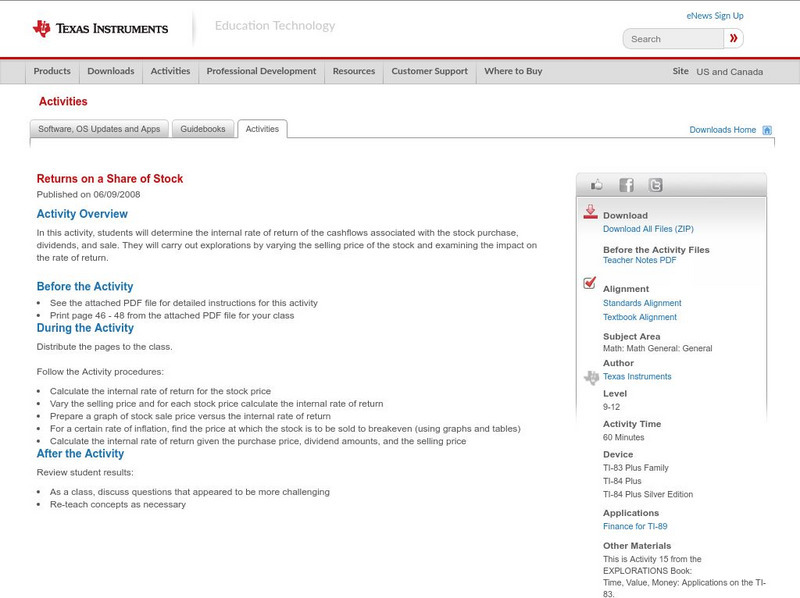Image resolution: width=800 pixels, height=598 pixels.
Task: Click the thumbs-up like icon
Action: [x=596, y=185]
